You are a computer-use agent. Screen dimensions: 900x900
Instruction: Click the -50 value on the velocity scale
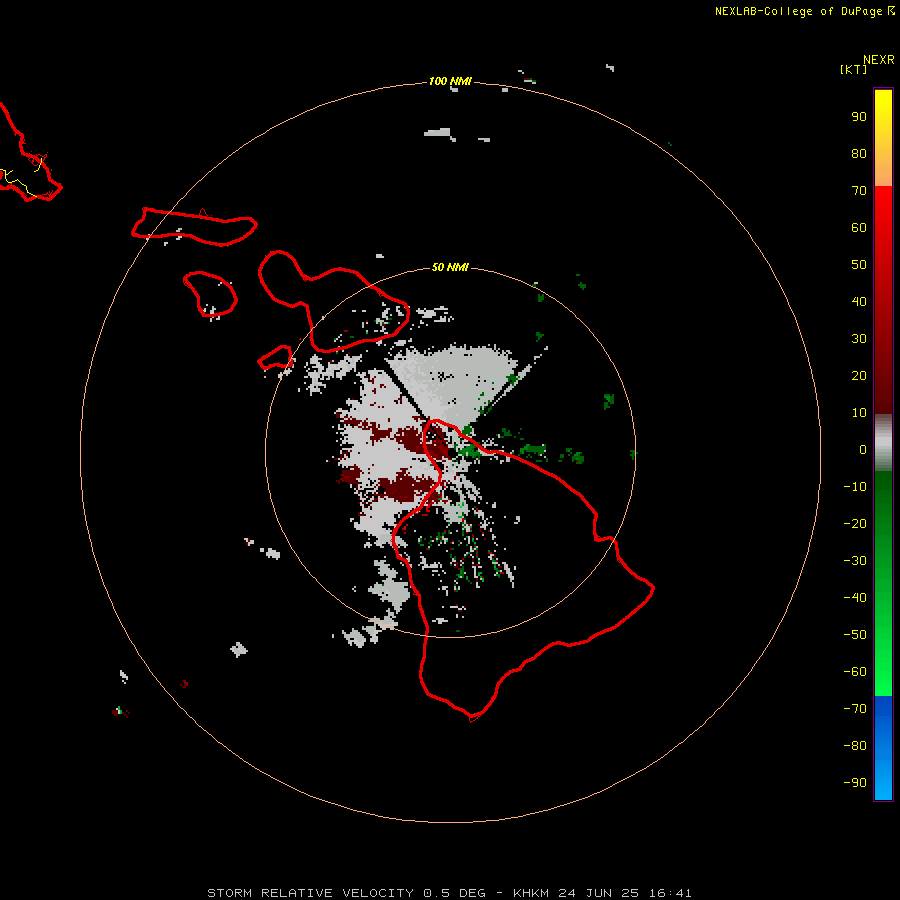[x=855, y=635]
